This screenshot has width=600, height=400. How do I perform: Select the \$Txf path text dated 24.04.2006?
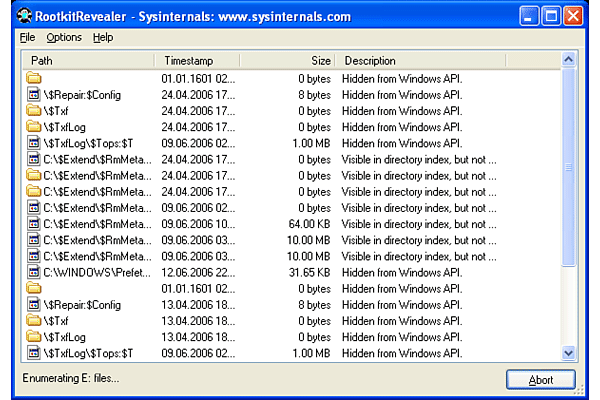coord(56,111)
